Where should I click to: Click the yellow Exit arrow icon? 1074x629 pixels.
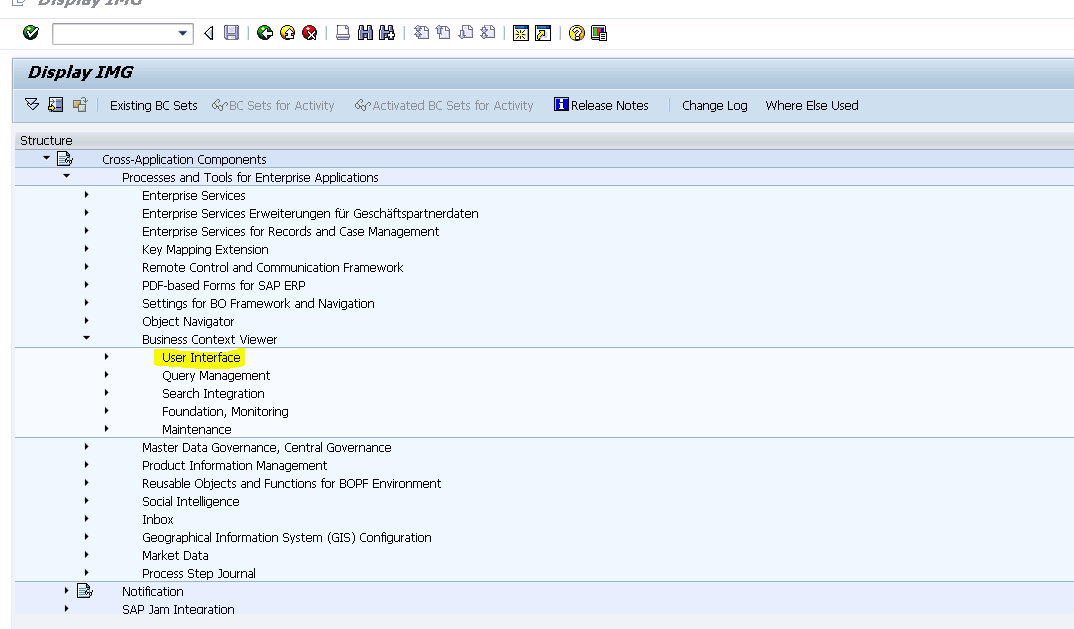[288, 34]
